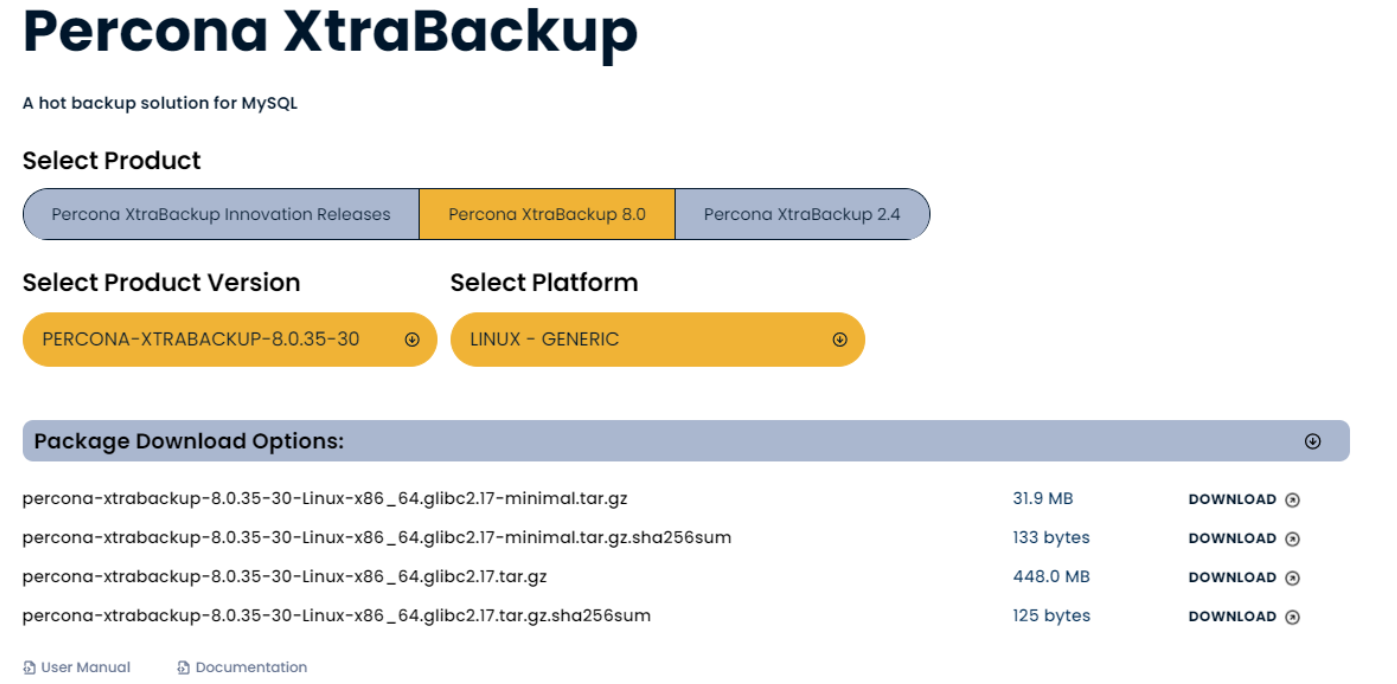The width and height of the screenshot is (1397, 684).
Task: Click arrow icon in product version selector
Action: tap(412, 340)
